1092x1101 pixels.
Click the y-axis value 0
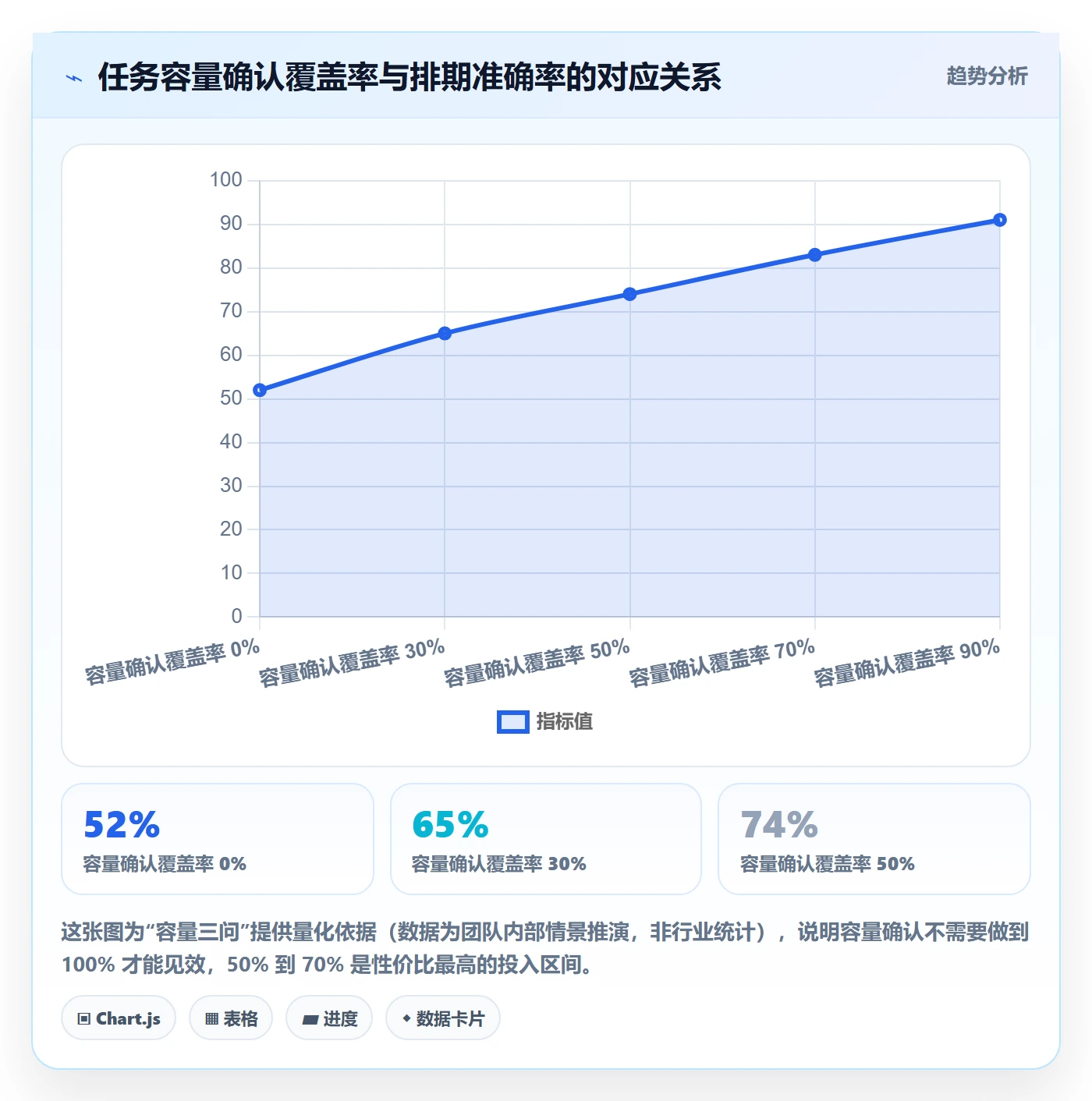[x=237, y=616]
